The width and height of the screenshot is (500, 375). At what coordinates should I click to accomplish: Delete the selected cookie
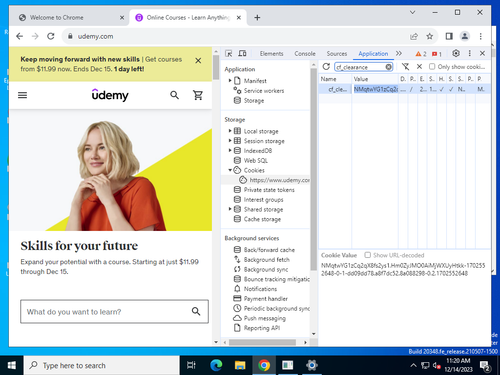click(419, 67)
